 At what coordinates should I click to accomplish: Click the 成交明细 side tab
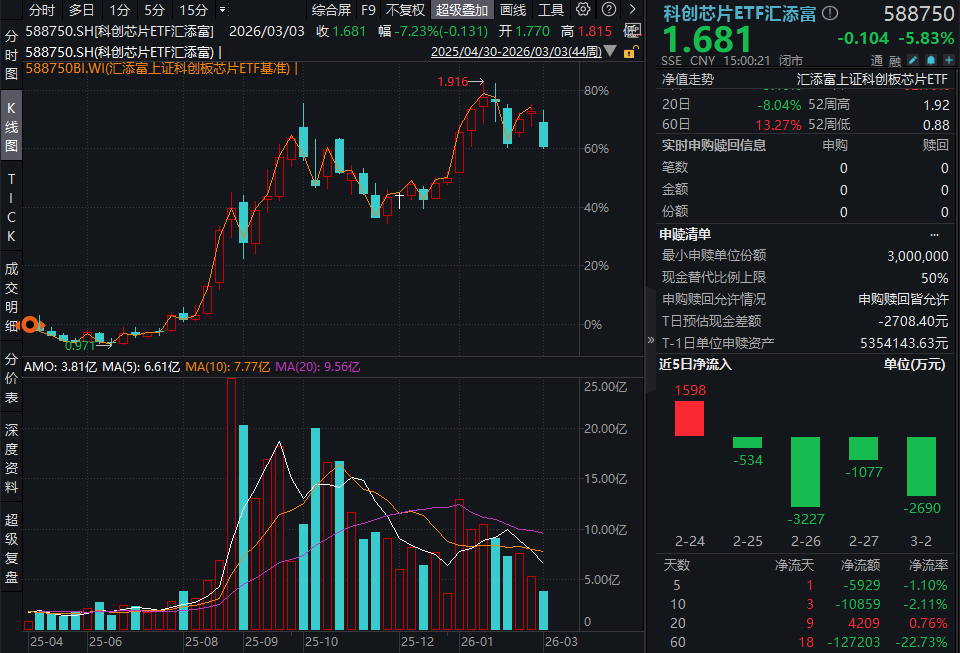point(11,296)
